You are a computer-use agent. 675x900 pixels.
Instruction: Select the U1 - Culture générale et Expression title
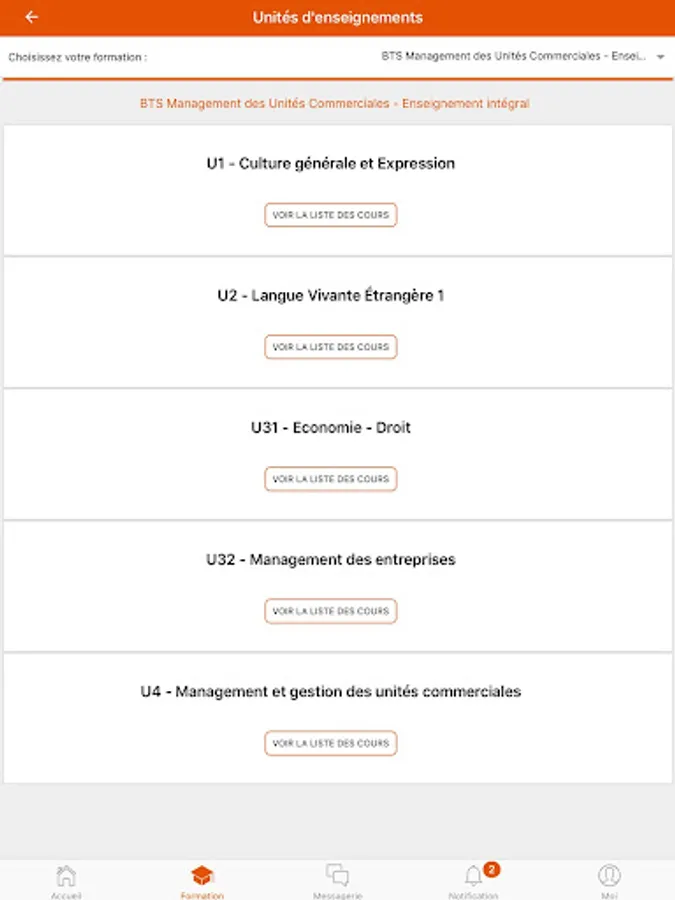tap(331, 163)
